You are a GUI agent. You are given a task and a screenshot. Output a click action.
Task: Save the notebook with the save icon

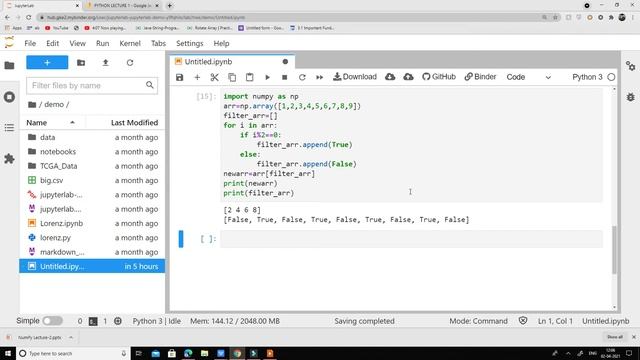(180, 77)
